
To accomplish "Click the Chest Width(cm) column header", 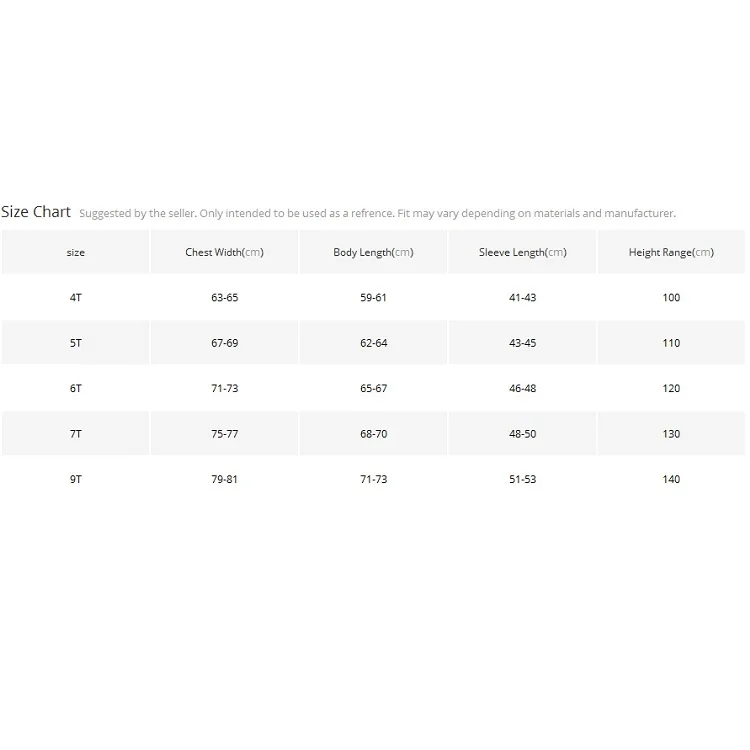I will (x=224, y=252).
